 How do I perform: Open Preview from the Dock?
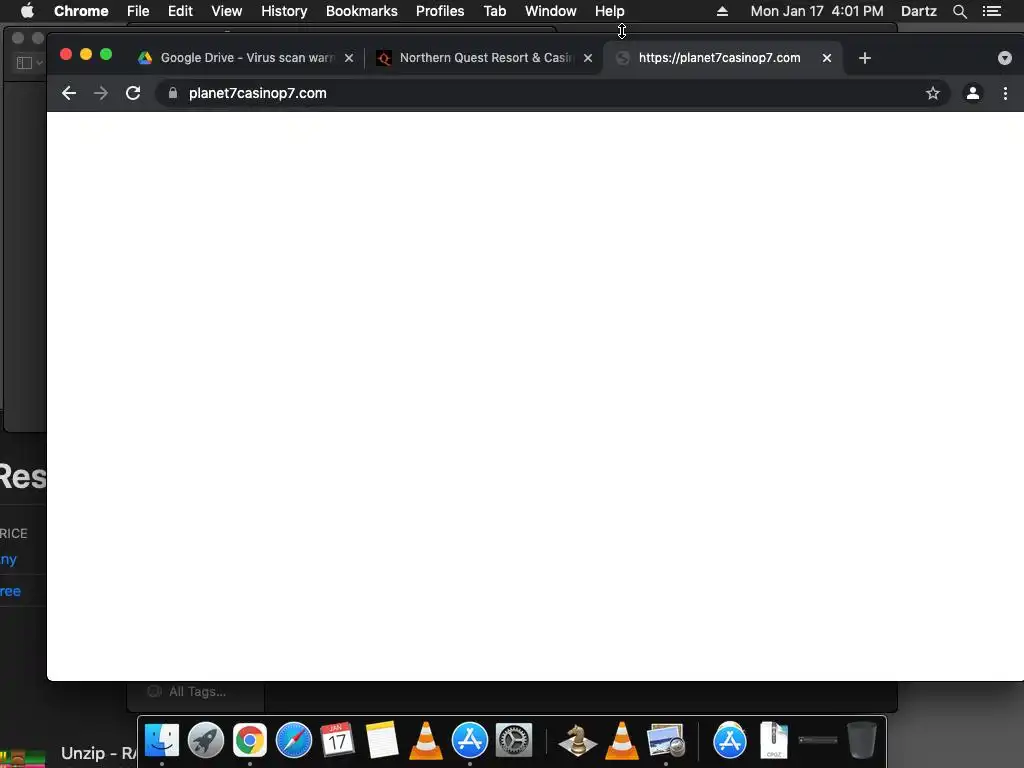click(x=665, y=741)
